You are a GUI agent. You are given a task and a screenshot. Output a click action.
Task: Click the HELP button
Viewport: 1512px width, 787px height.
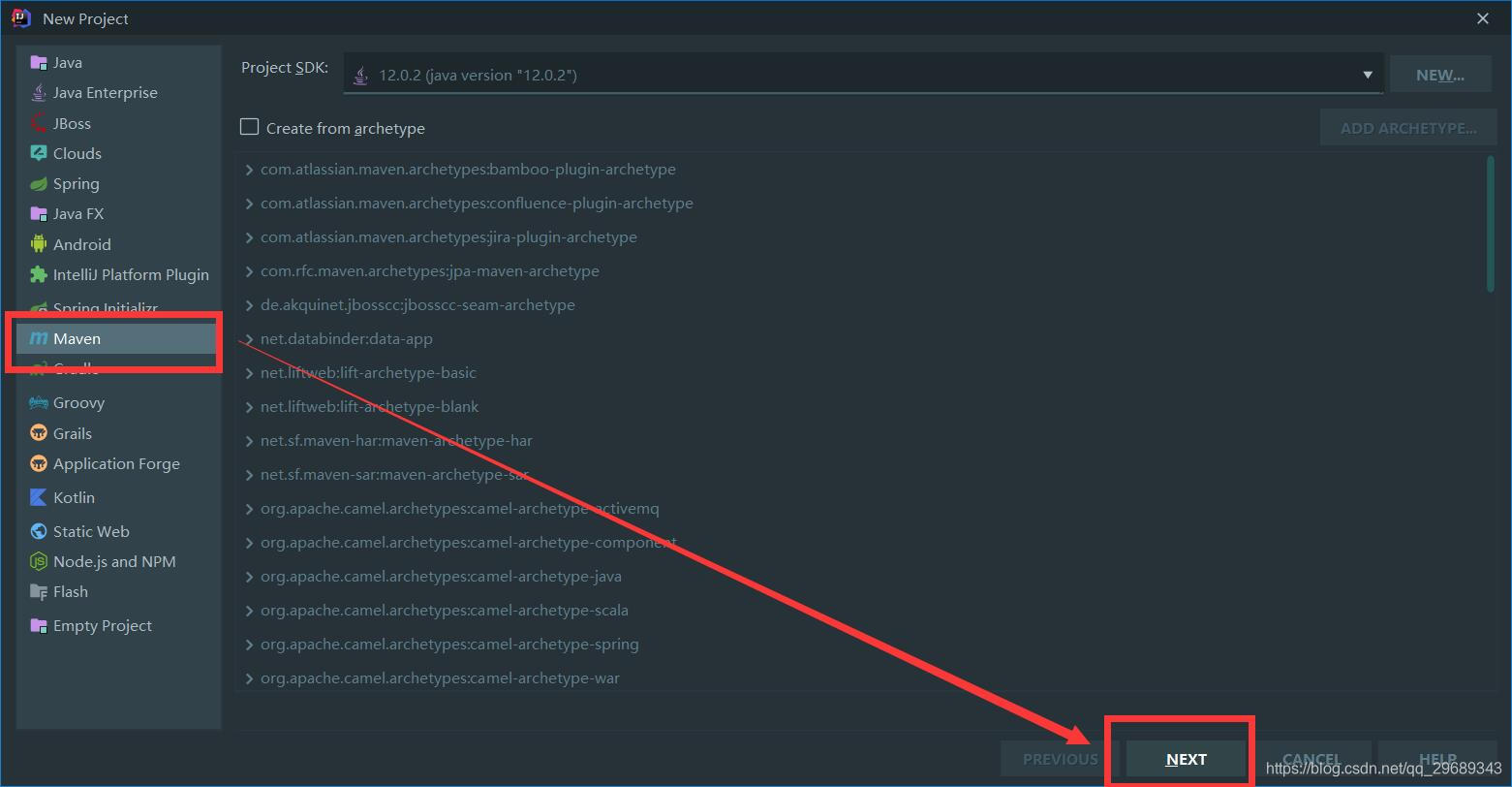coord(1437,759)
